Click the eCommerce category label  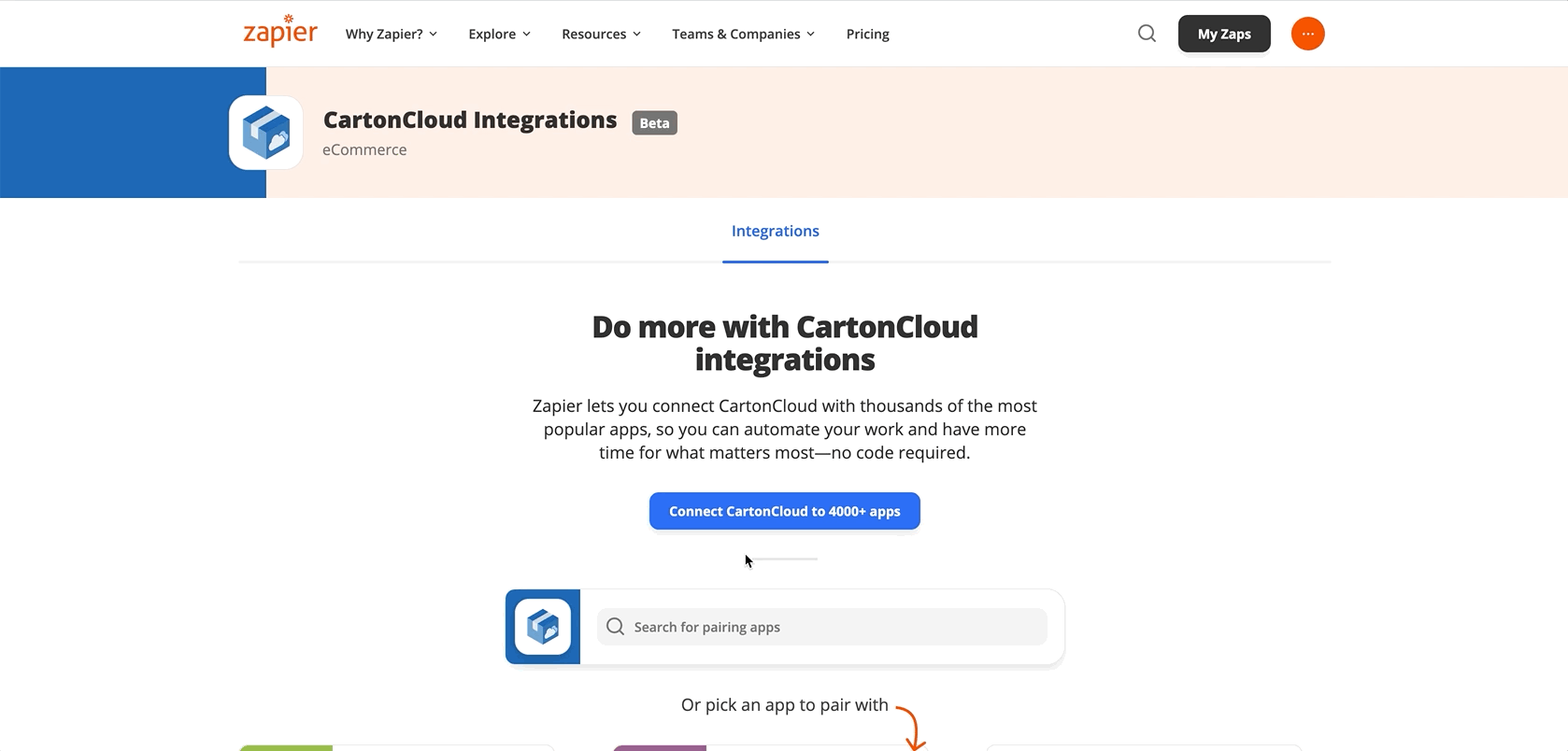(x=364, y=149)
